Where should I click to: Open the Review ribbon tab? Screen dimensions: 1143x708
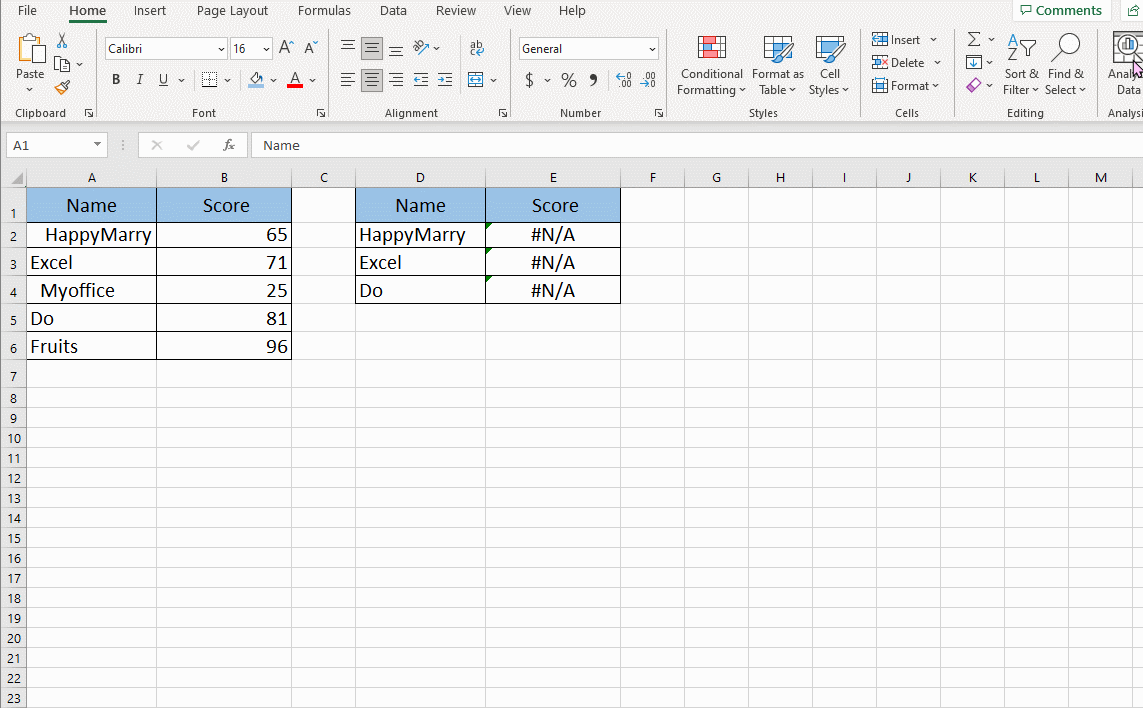point(456,11)
